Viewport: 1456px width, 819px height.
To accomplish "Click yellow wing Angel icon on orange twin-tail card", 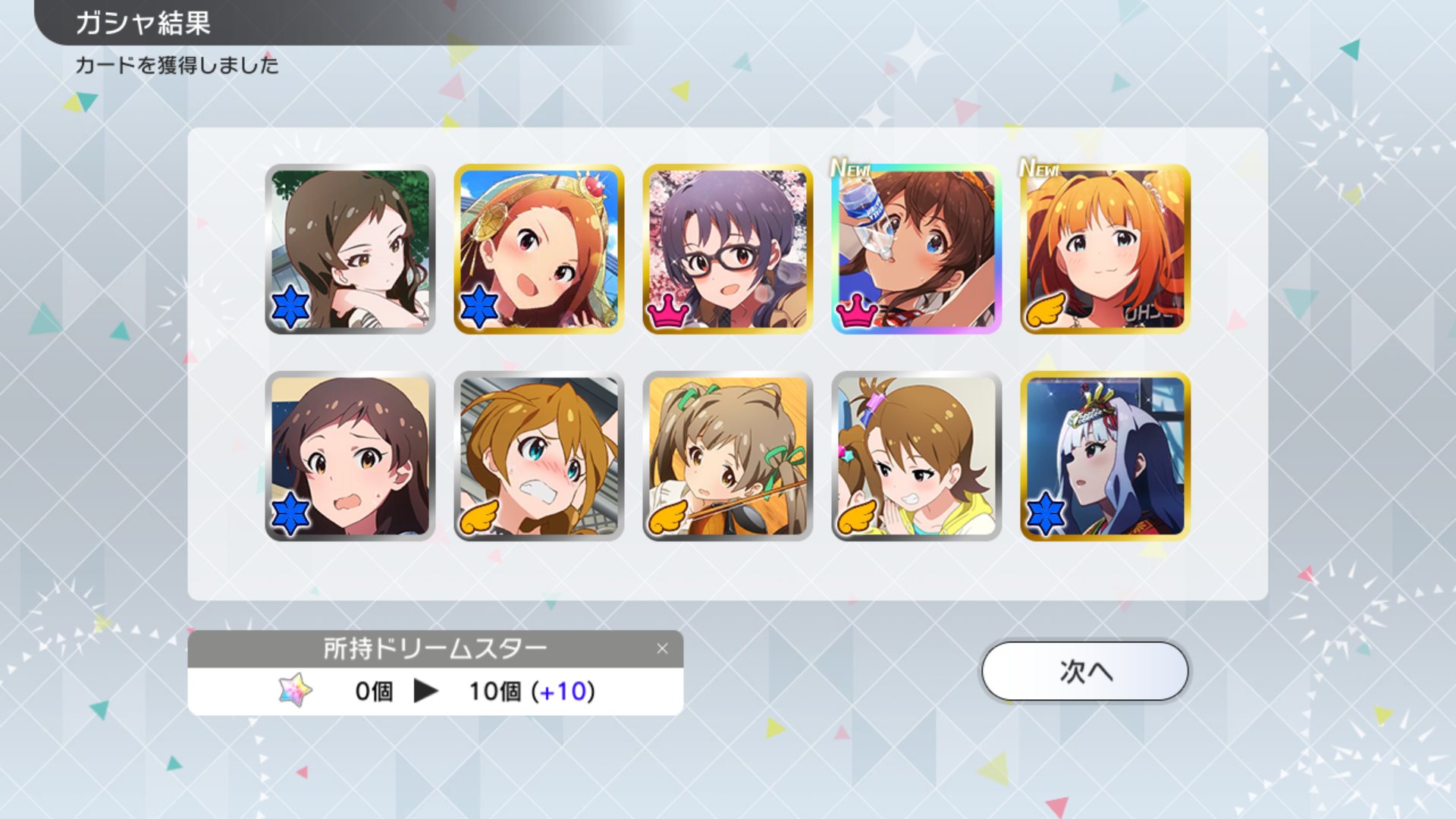I will (1045, 309).
